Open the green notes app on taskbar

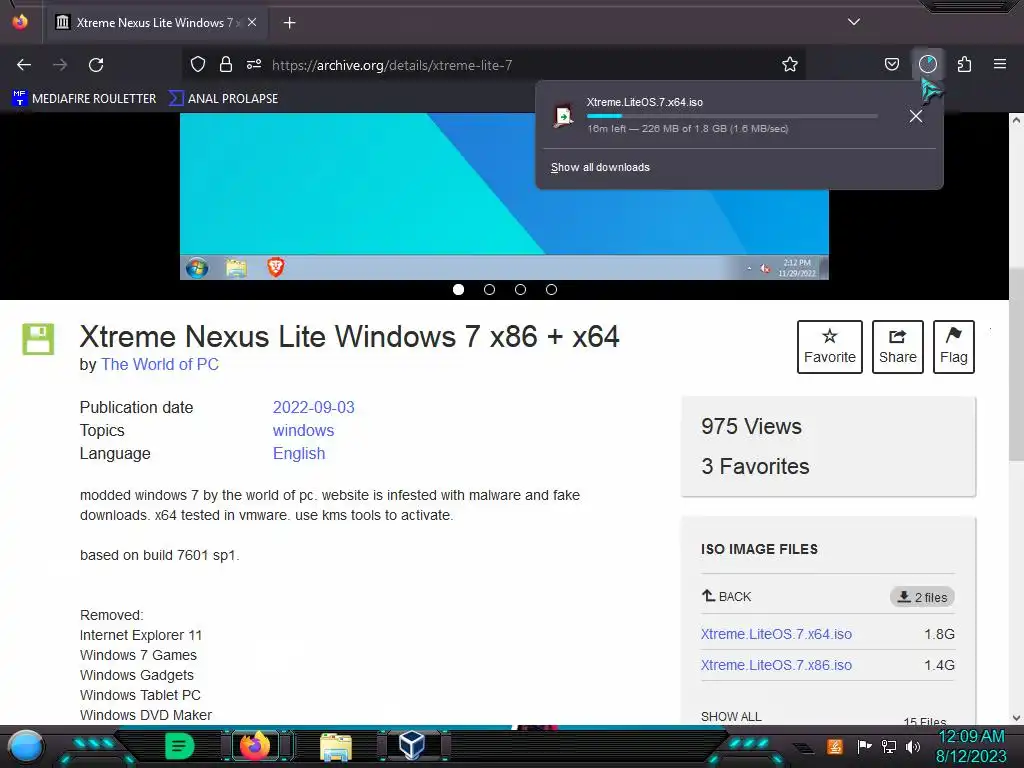click(180, 746)
